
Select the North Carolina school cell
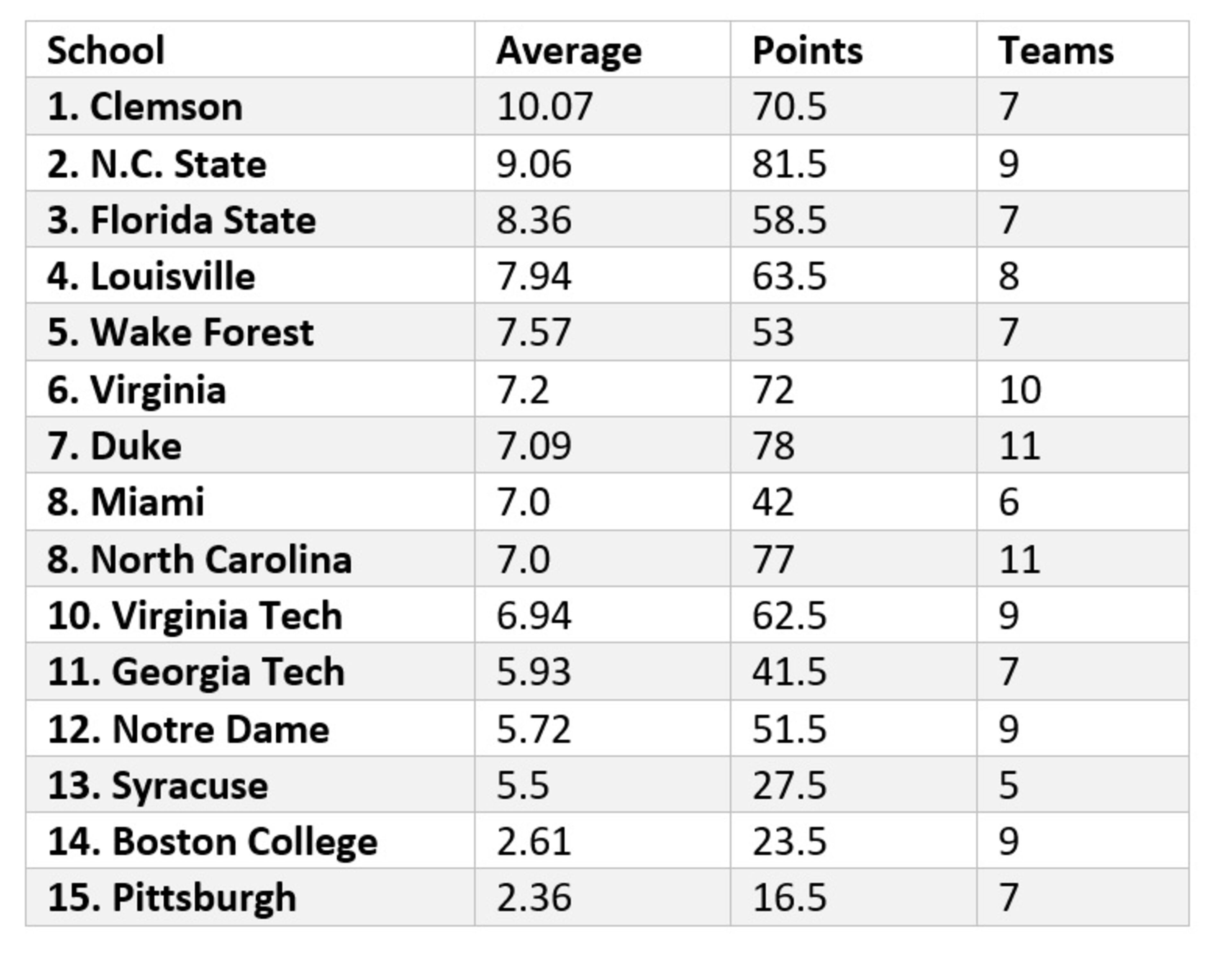pos(200,559)
